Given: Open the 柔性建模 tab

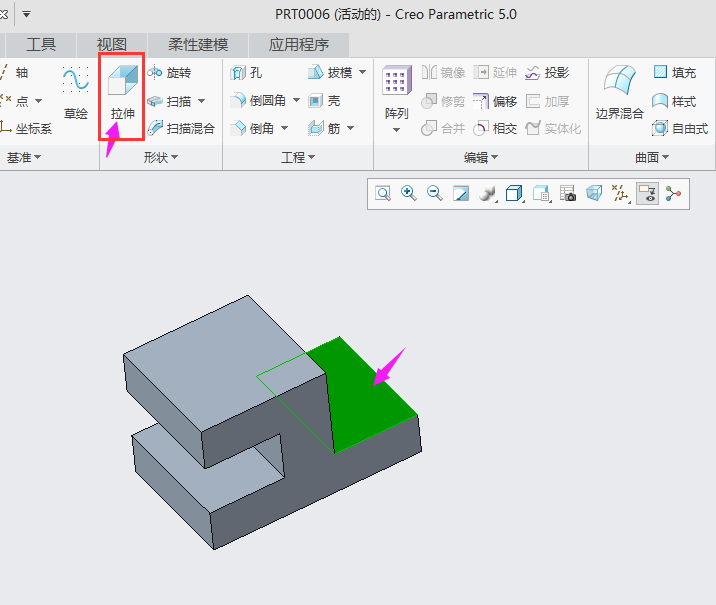Looking at the screenshot, I should 198,44.
